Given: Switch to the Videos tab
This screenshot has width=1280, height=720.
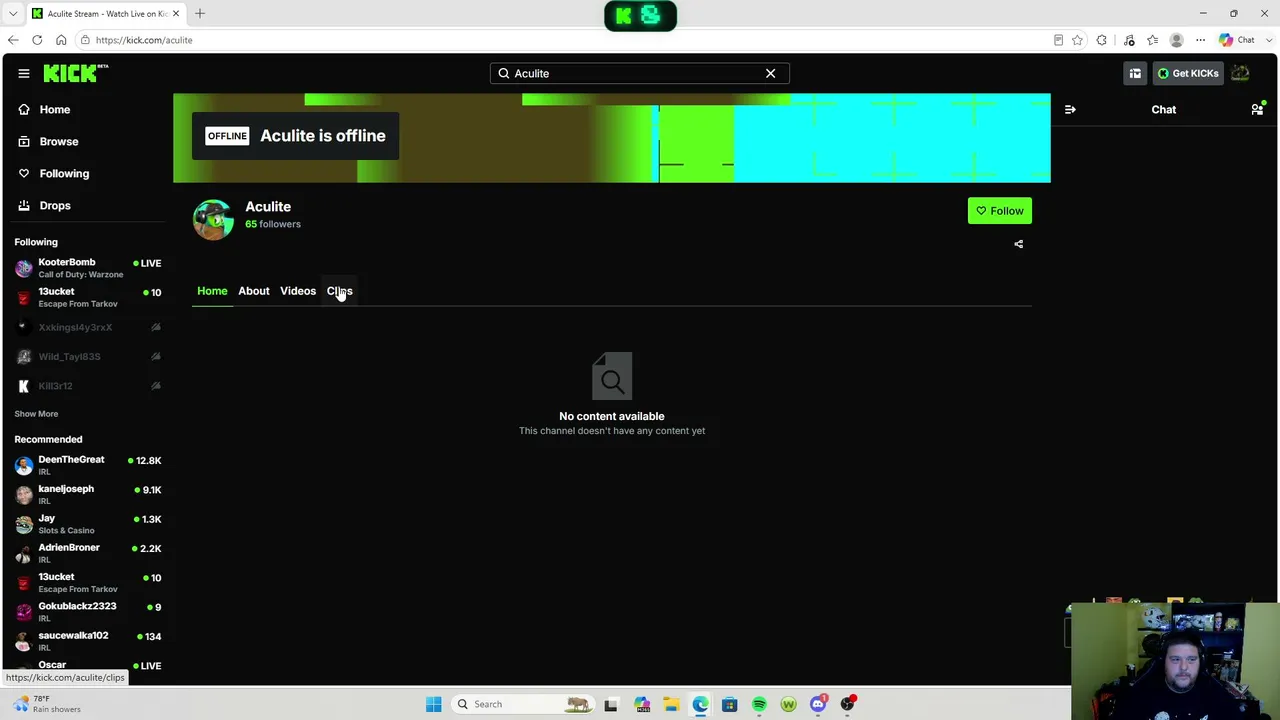Looking at the screenshot, I should point(298,291).
